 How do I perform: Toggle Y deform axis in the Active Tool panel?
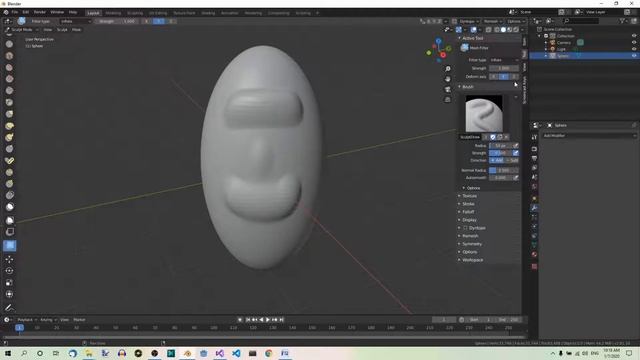point(504,77)
